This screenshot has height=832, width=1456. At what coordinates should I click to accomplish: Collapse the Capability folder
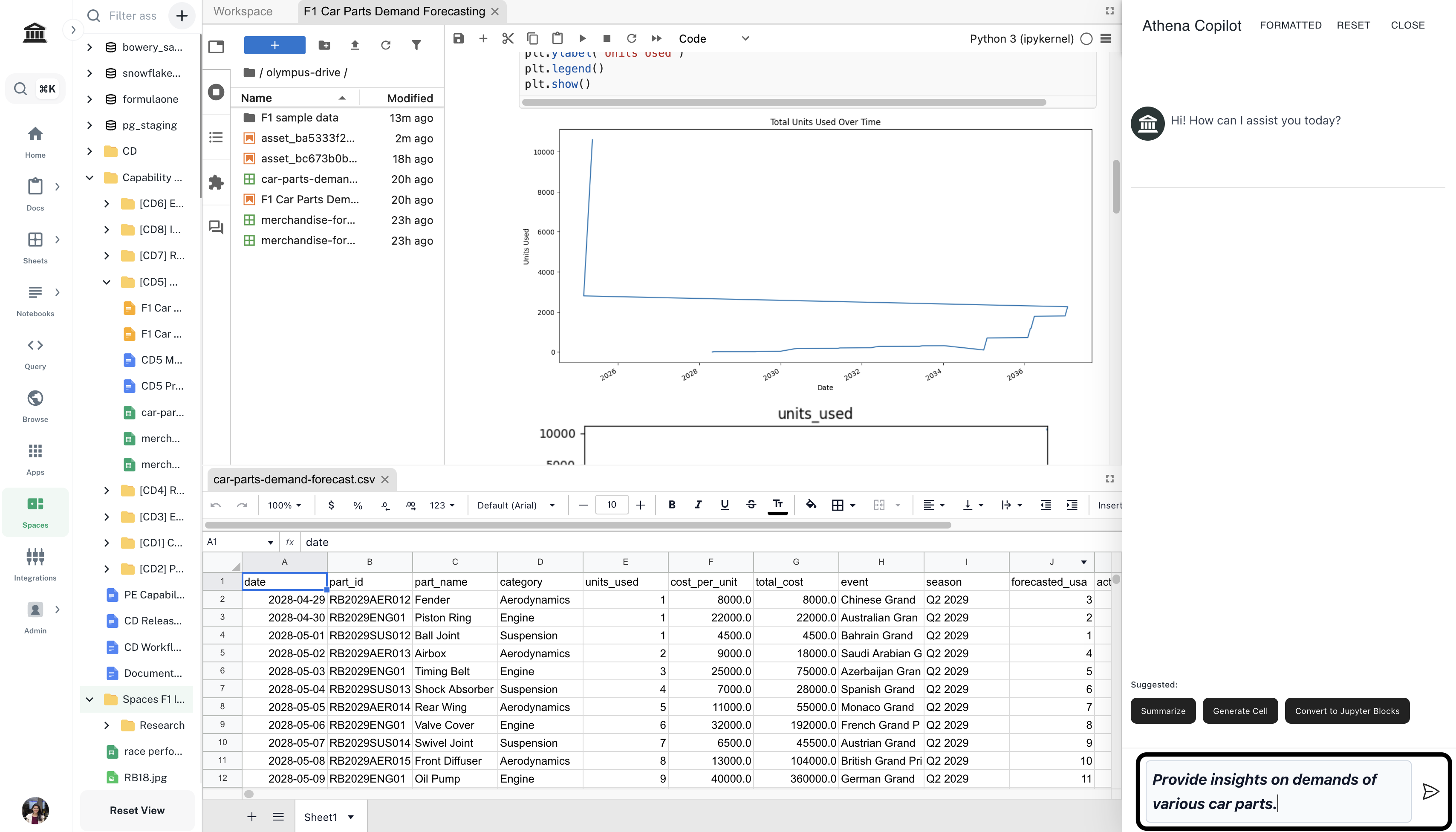click(x=89, y=178)
